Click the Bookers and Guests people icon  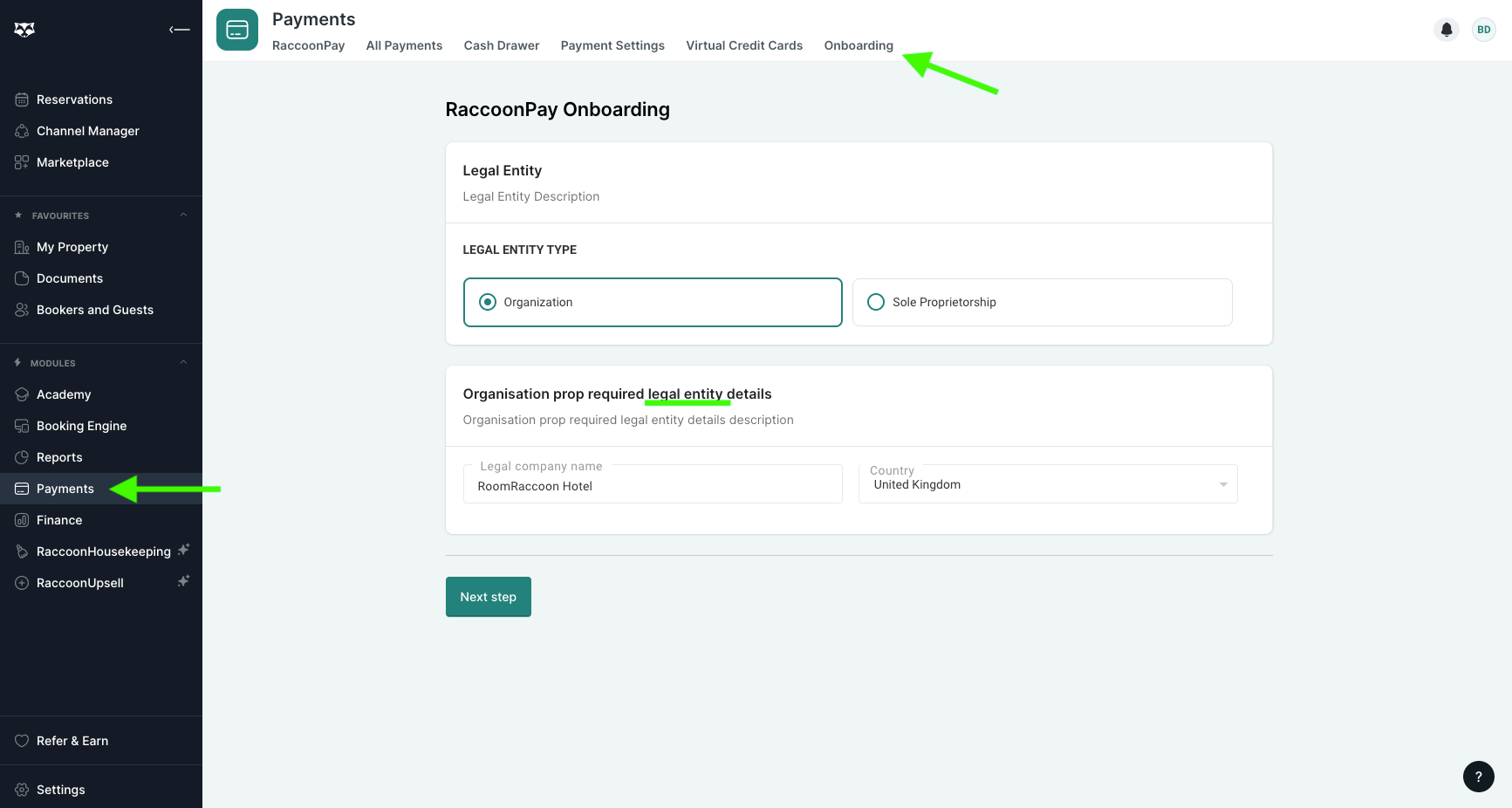pos(22,310)
